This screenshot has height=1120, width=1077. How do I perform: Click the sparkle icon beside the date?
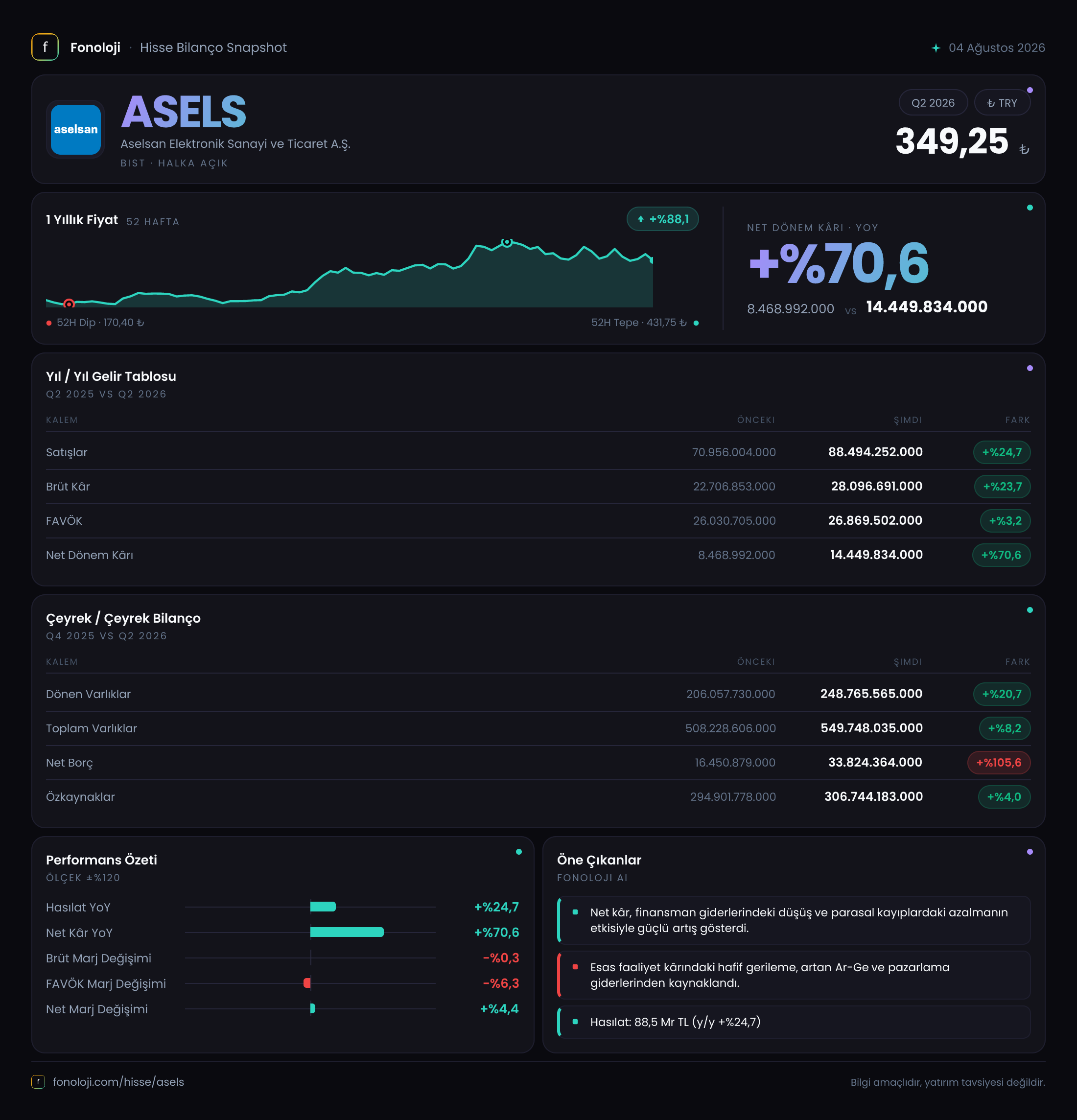click(x=936, y=48)
